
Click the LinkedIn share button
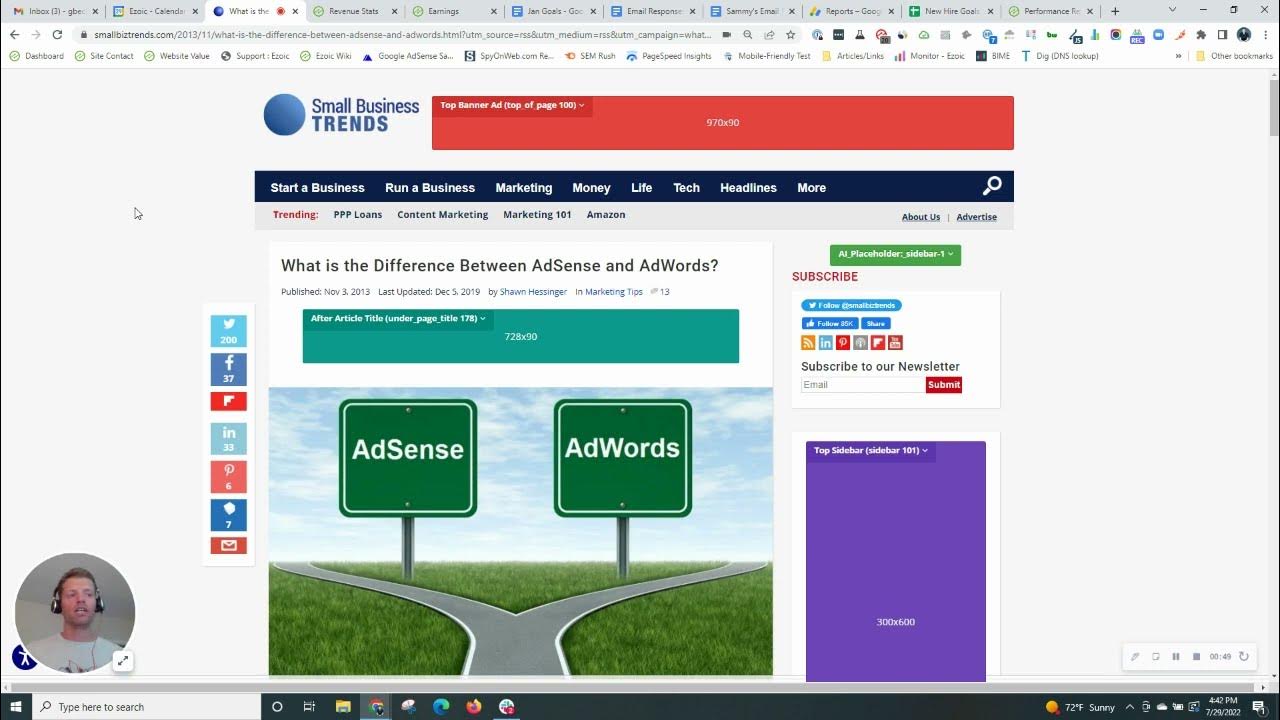tap(228, 438)
